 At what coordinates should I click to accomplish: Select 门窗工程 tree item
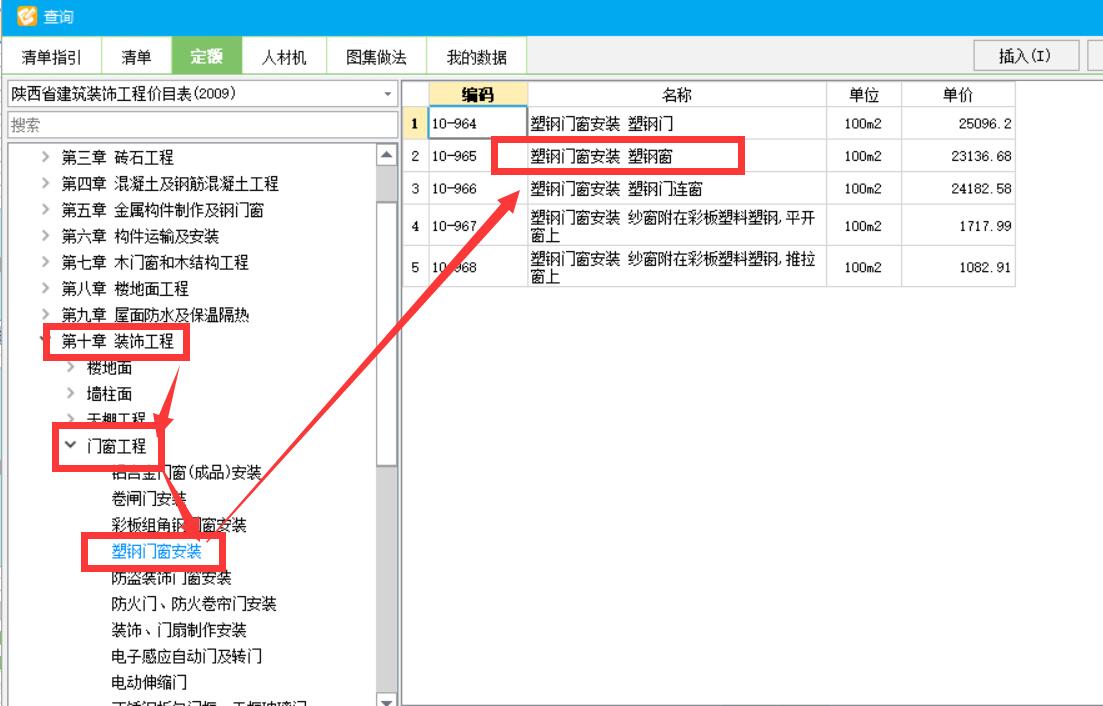click(116, 446)
